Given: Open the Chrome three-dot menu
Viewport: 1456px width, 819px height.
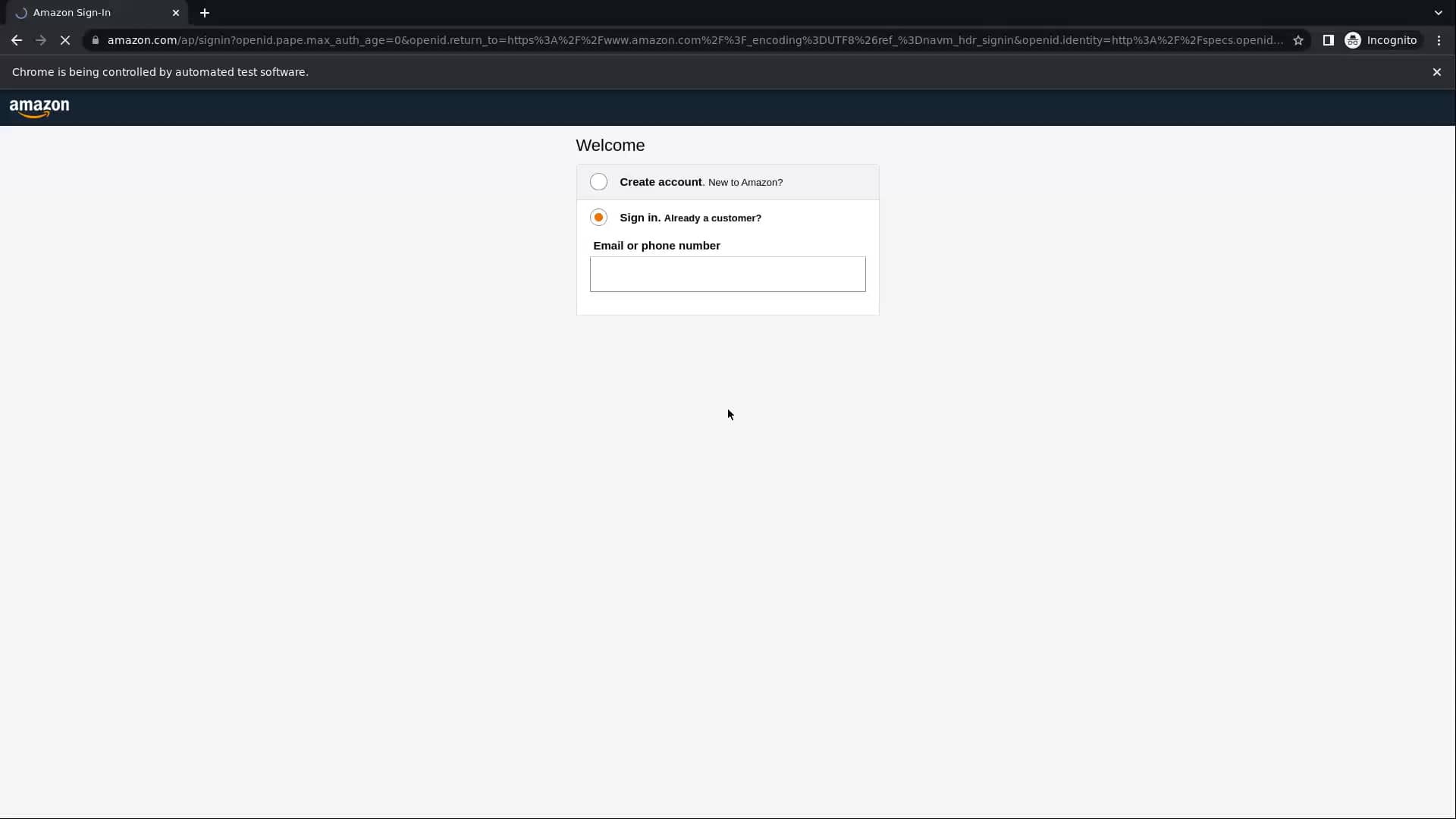Looking at the screenshot, I should pos(1439,40).
